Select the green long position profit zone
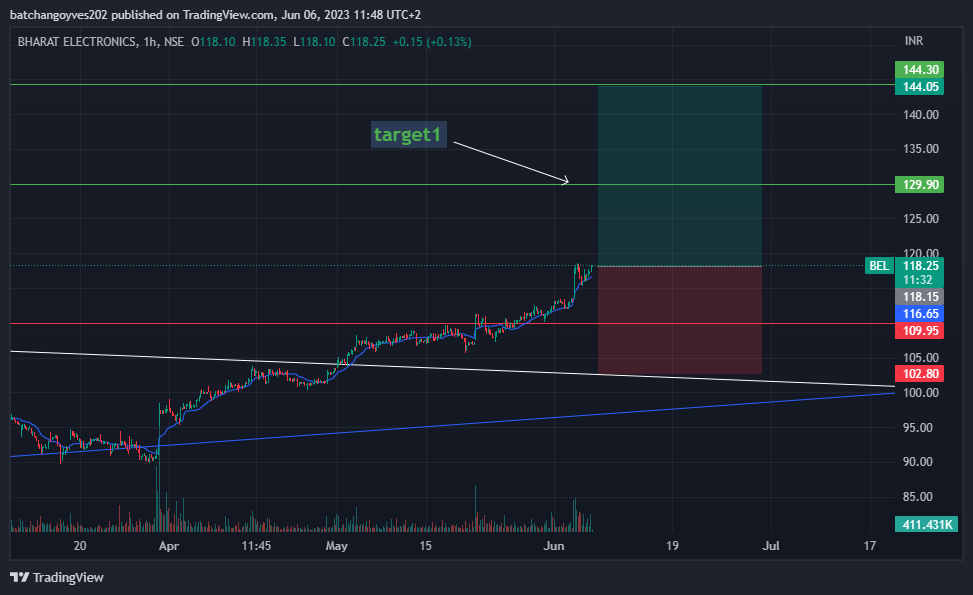 pos(679,176)
